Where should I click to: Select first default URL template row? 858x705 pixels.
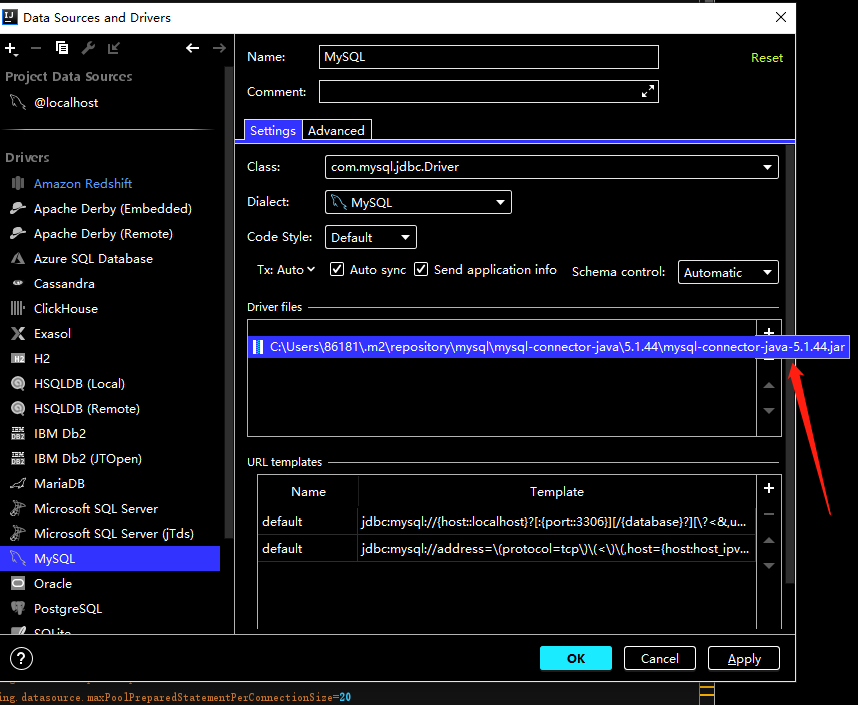click(507, 522)
